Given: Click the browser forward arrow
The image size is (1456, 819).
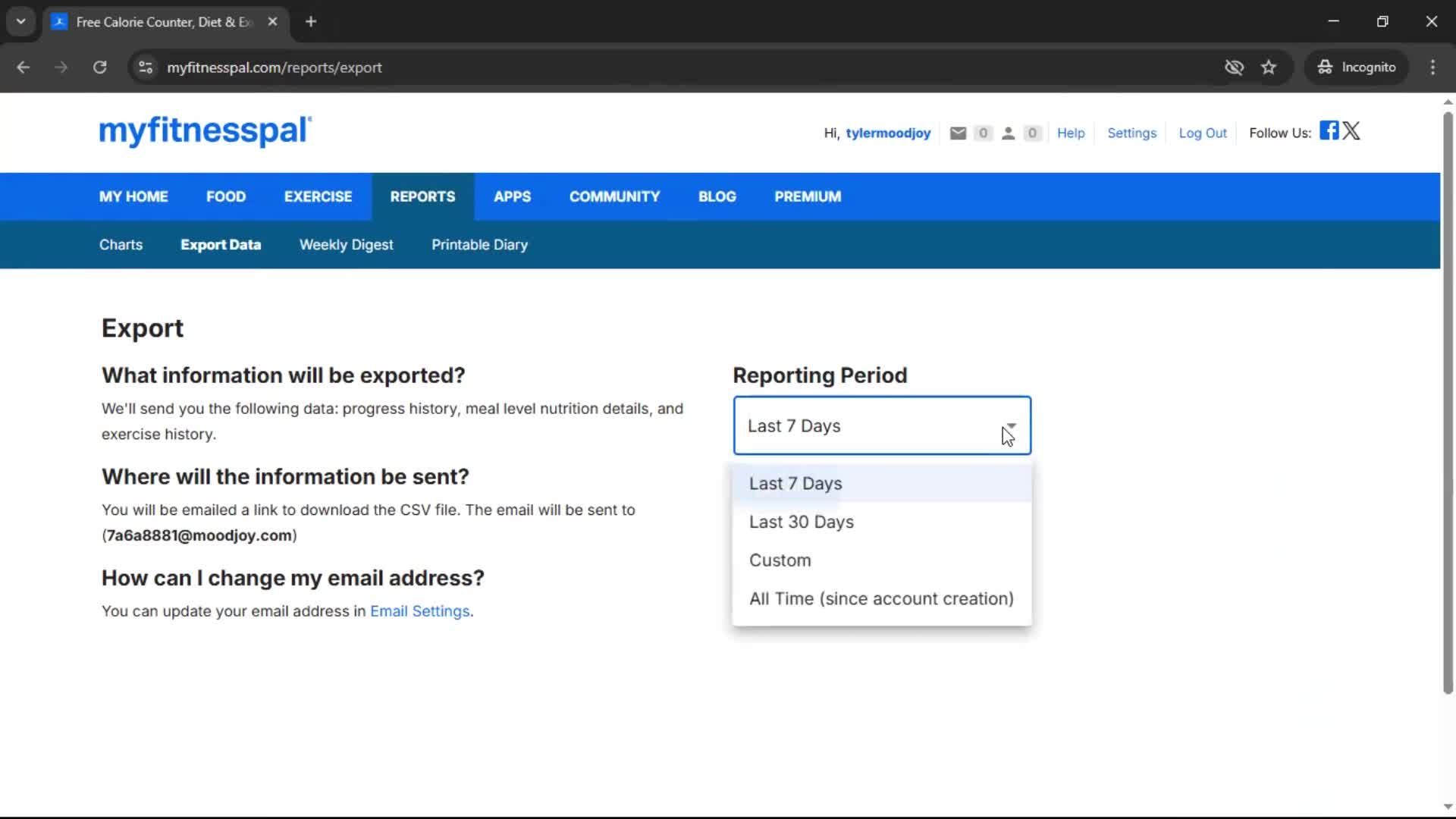Looking at the screenshot, I should click(61, 67).
